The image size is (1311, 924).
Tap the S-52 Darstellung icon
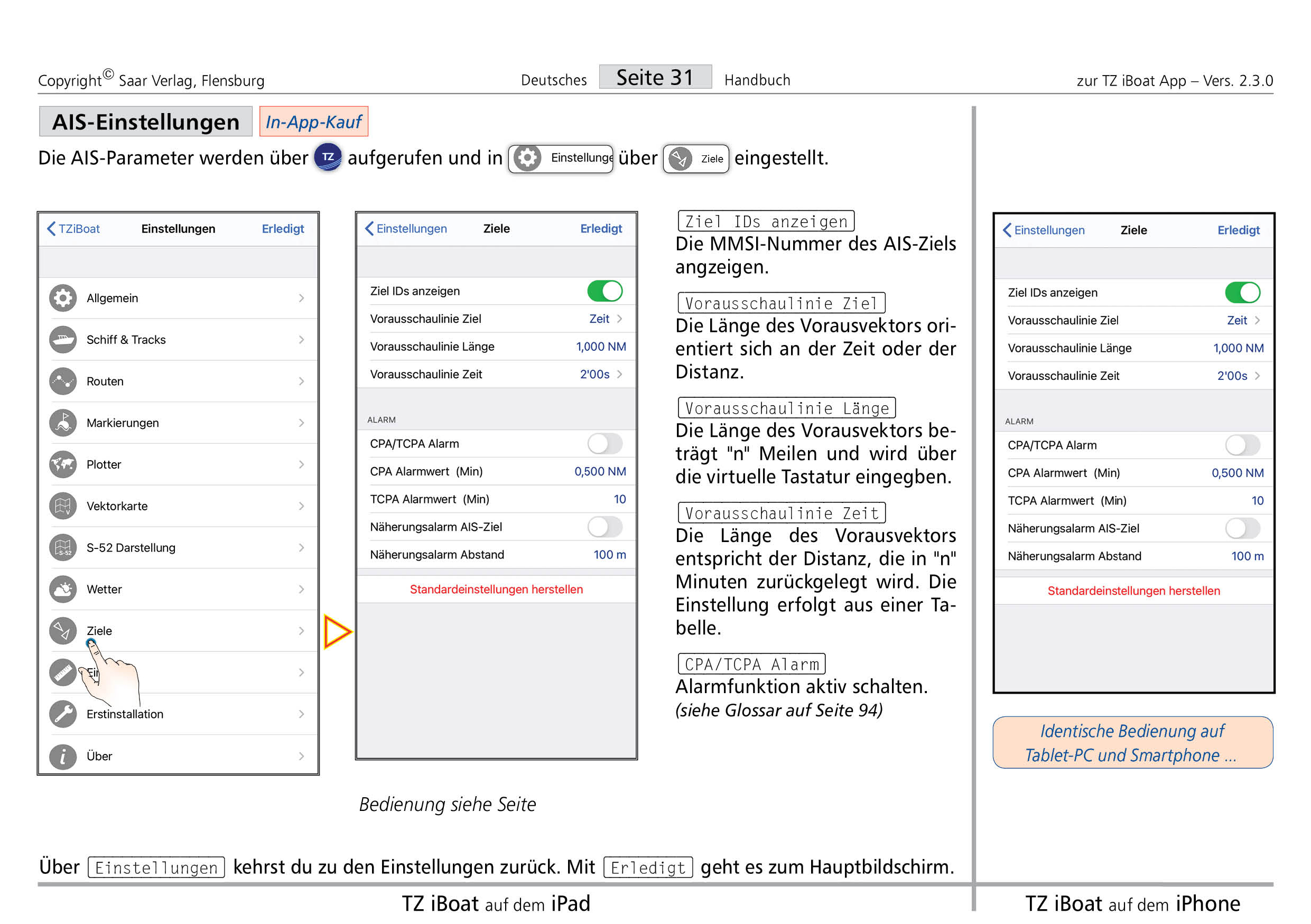pyautogui.click(x=63, y=548)
